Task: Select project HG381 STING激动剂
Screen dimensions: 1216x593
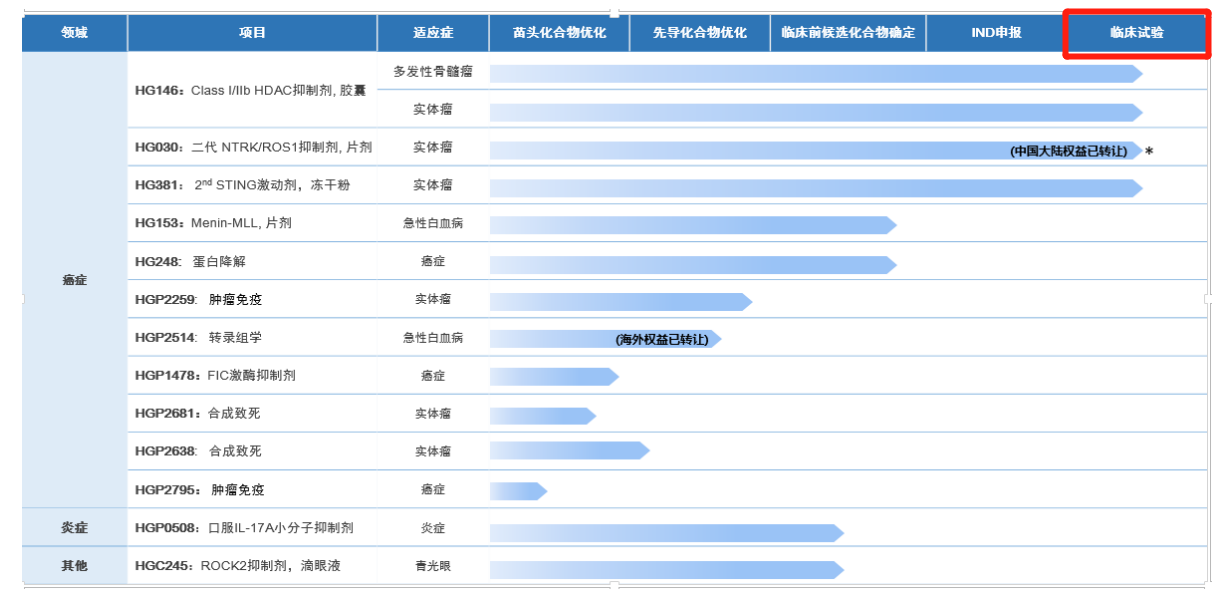Action: pos(243,185)
